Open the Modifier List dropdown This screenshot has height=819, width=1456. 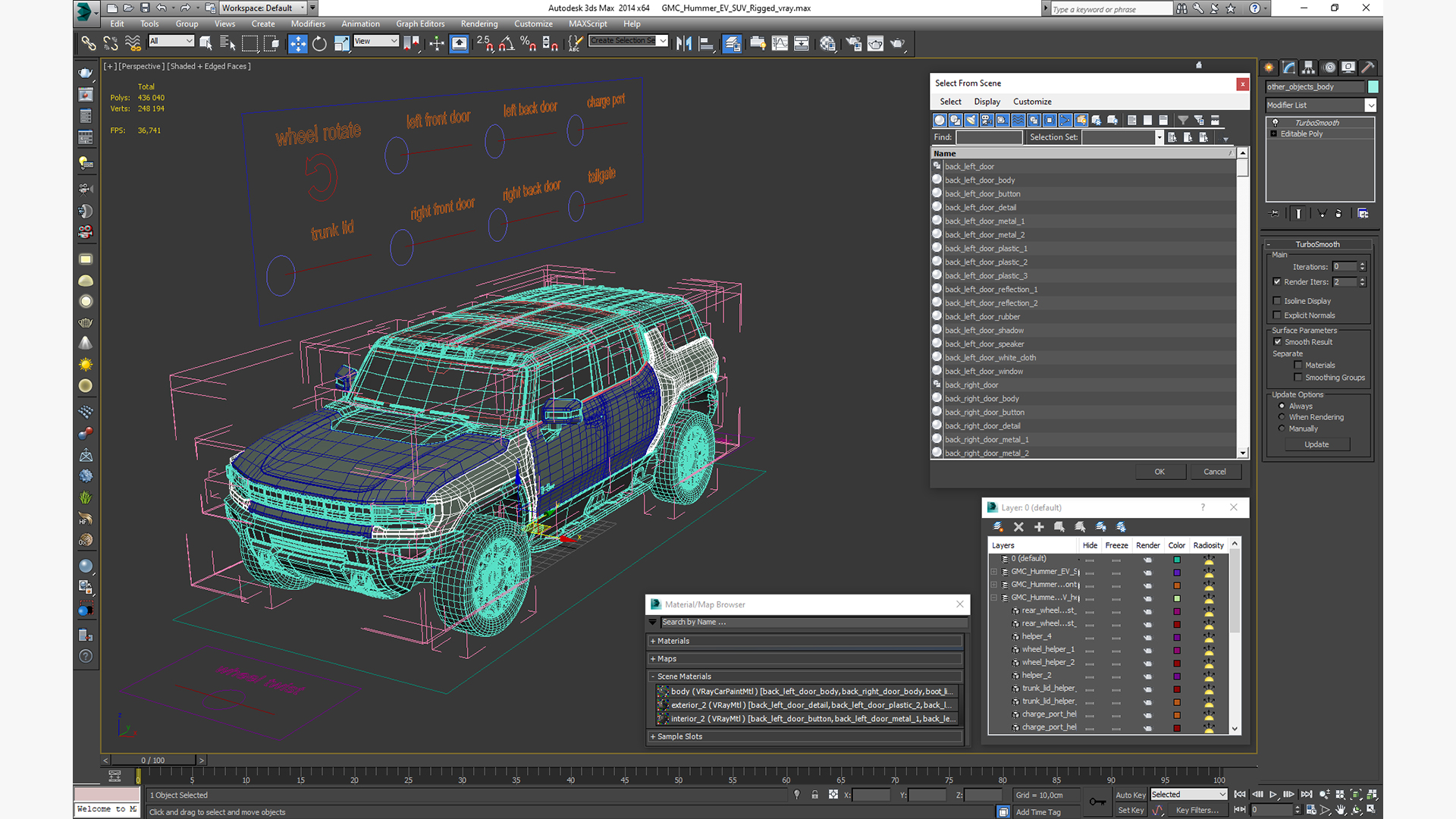1370,105
